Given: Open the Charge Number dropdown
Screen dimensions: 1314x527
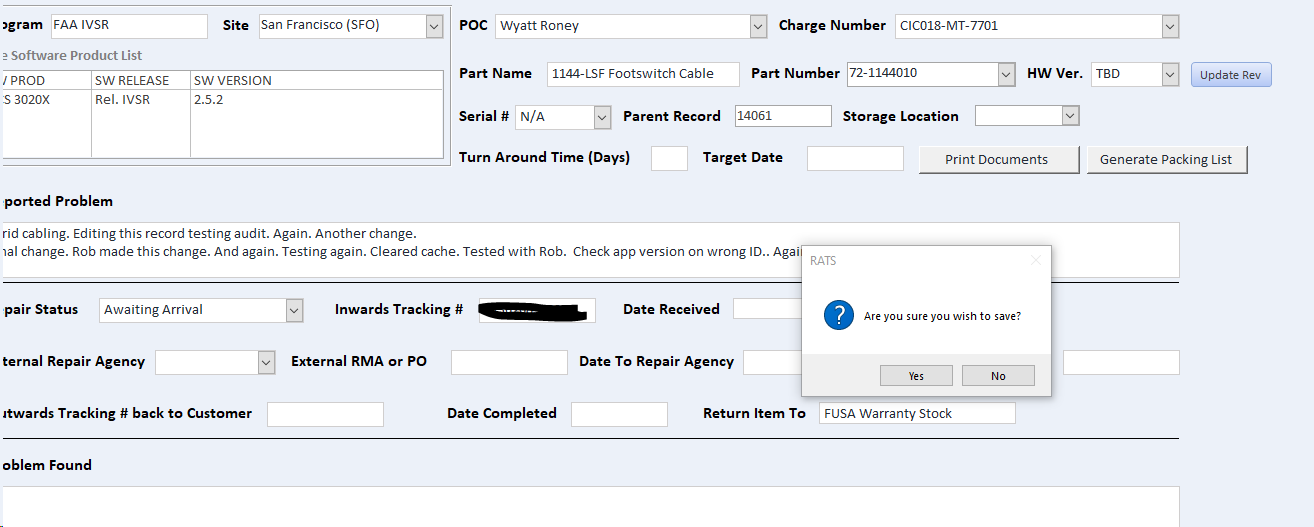Looking at the screenshot, I should 1170,26.
